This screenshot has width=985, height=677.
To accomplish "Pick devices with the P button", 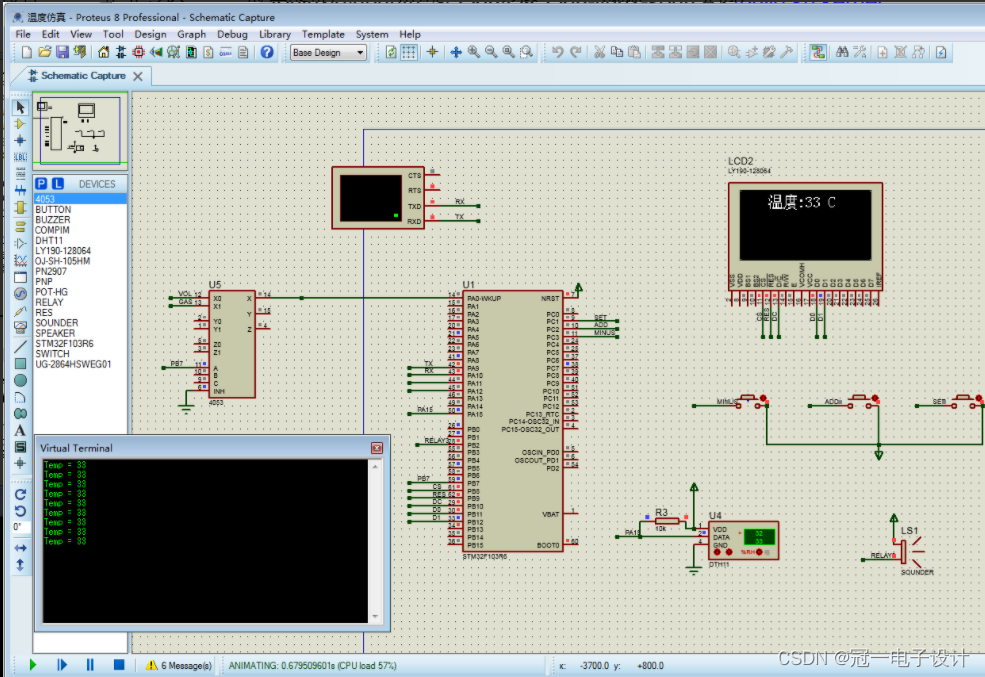I will coord(41,183).
